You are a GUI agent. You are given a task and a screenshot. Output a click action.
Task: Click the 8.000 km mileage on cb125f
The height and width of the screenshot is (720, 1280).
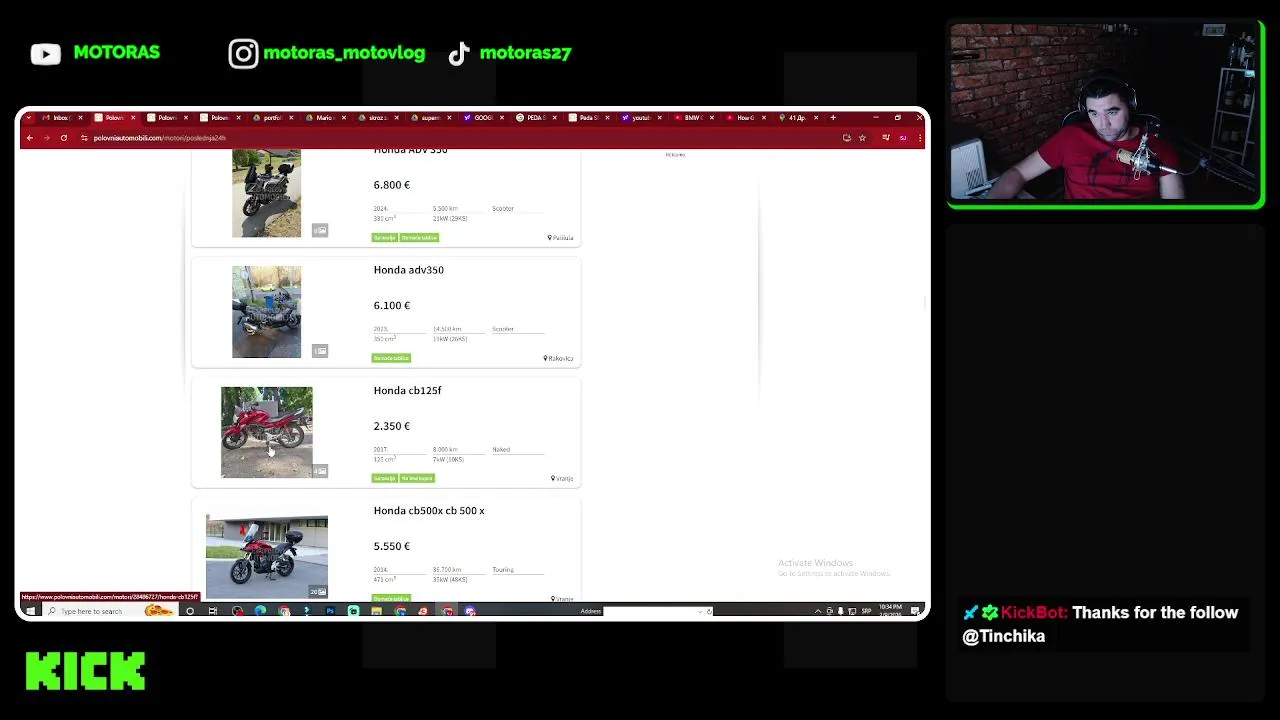click(x=445, y=449)
